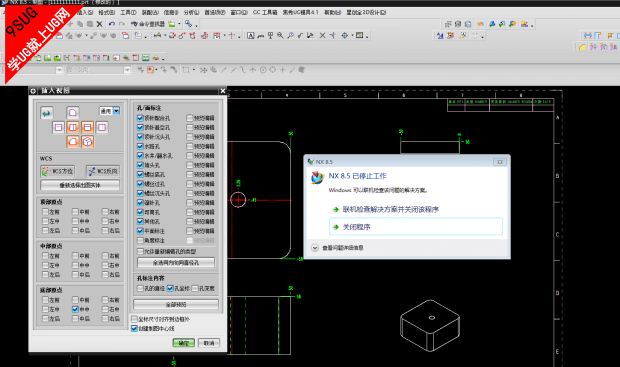The image size is (620, 367).
Task: Click the blue target crosshair icon
Action: (345, 36)
